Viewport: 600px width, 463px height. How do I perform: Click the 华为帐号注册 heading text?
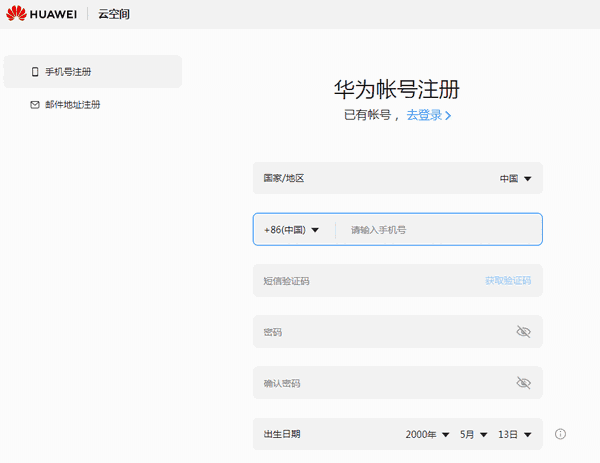click(396, 90)
